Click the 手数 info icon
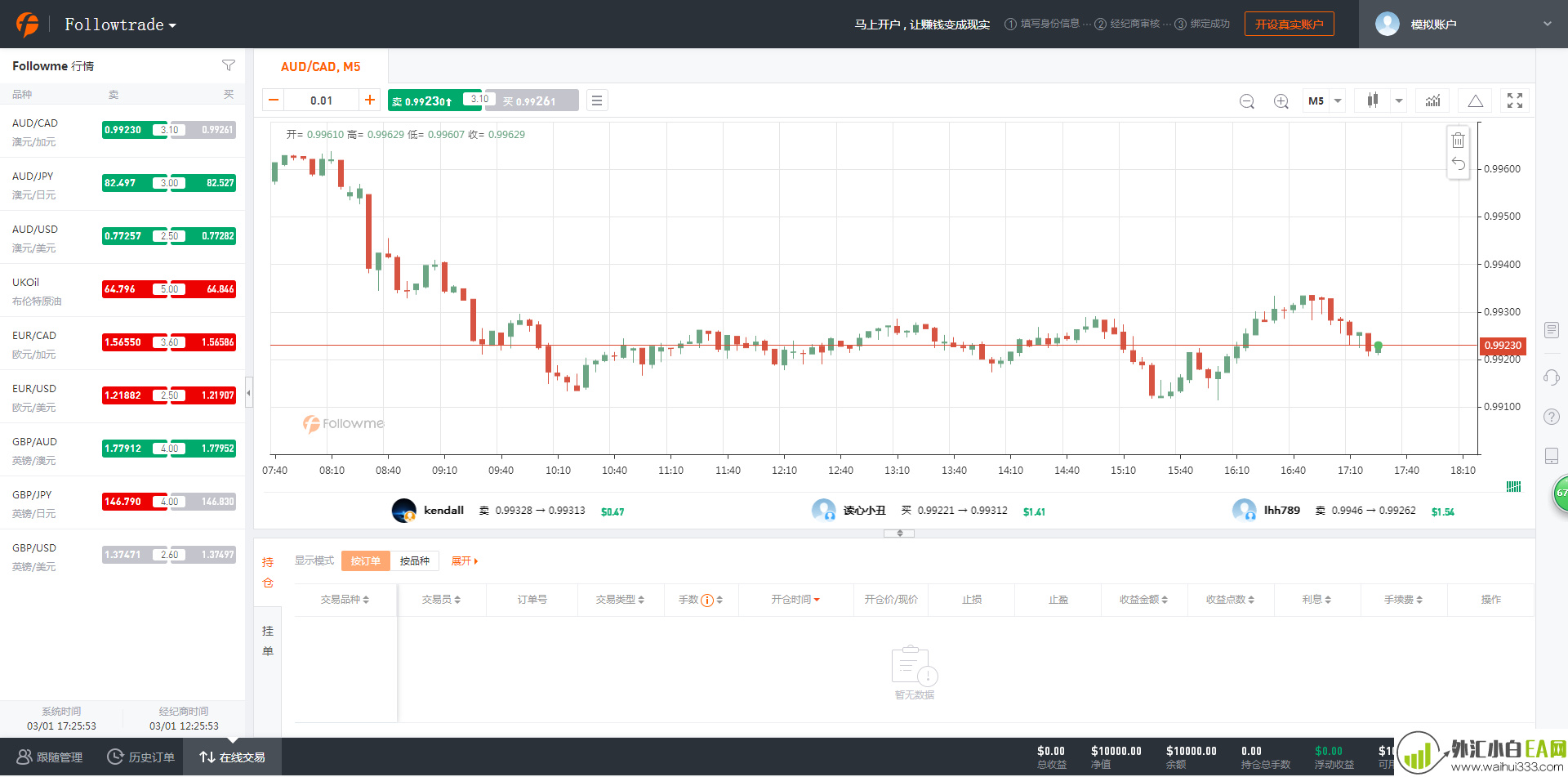Screen dimensions: 1568x777 pos(707,601)
